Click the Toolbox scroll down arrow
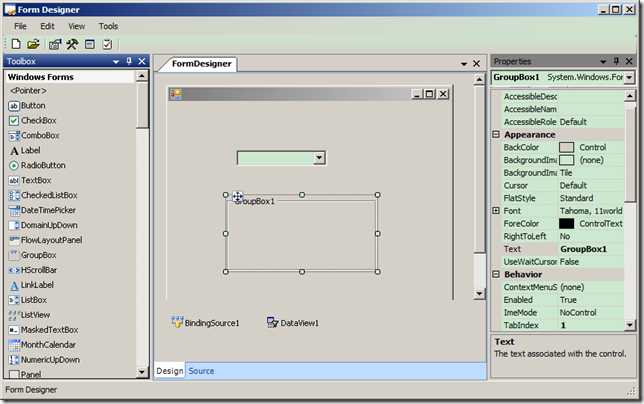This screenshot has height=404, width=644. tap(142, 372)
